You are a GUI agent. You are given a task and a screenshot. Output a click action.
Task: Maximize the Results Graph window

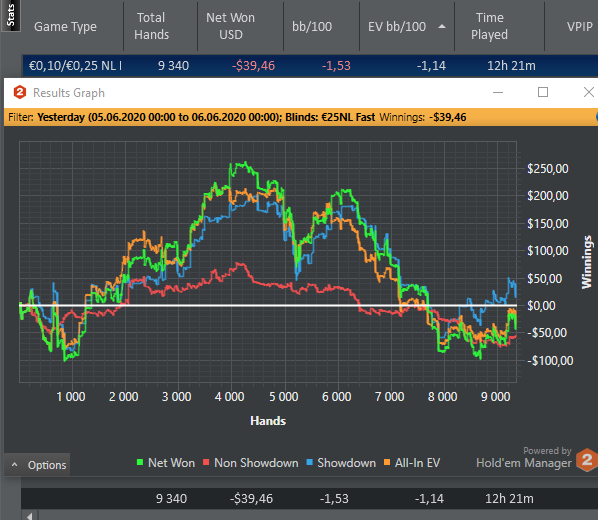[543, 92]
